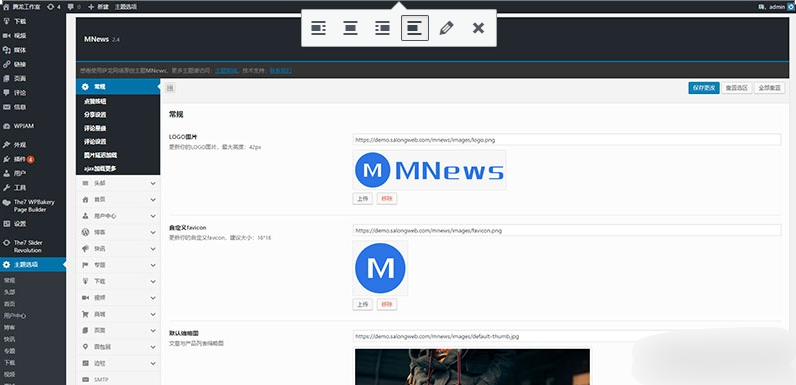The height and width of the screenshot is (385, 796).
Task: Open 用户中心 in the WordPress sidebar submenu
Action: pos(15,315)
